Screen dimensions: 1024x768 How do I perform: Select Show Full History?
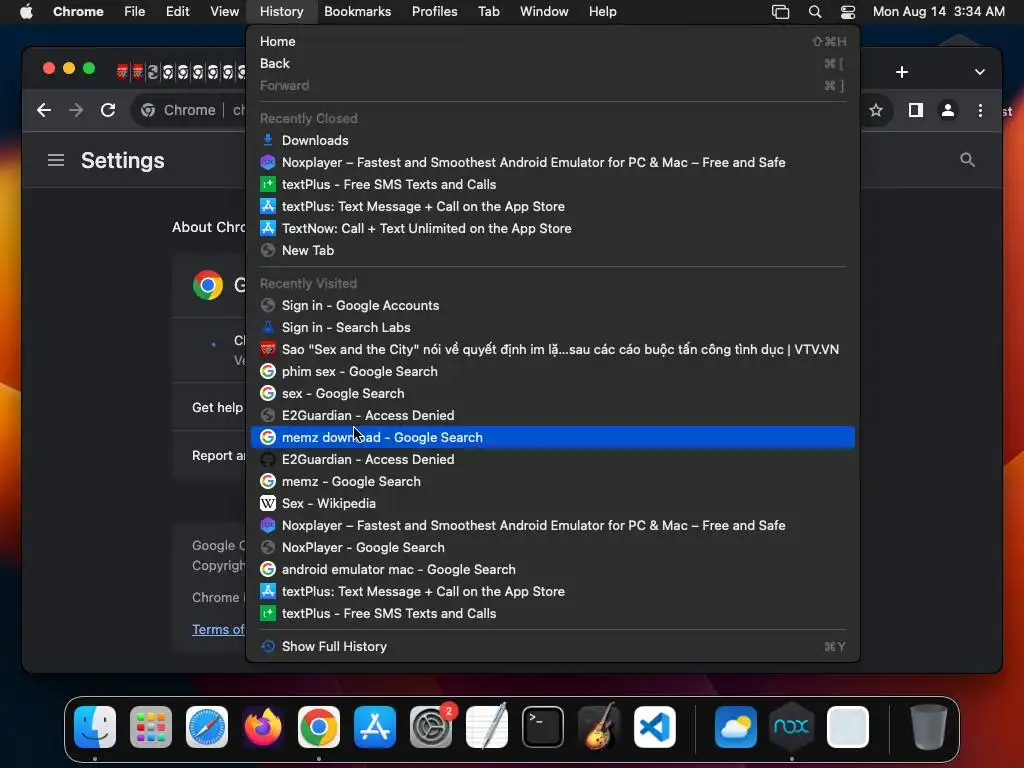tap(552, 647)
